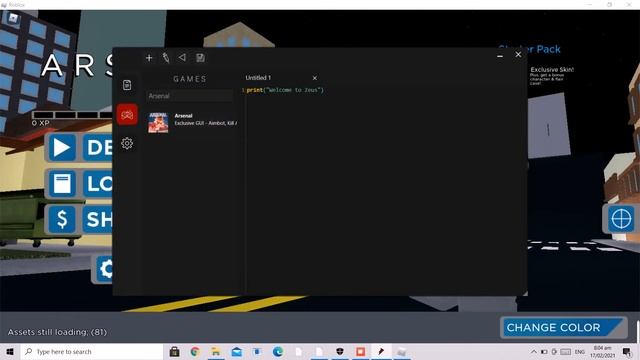Click the syringe inject icon in toolbar
This screenshot has height=360, width=640.
click(x=166, y=58)
